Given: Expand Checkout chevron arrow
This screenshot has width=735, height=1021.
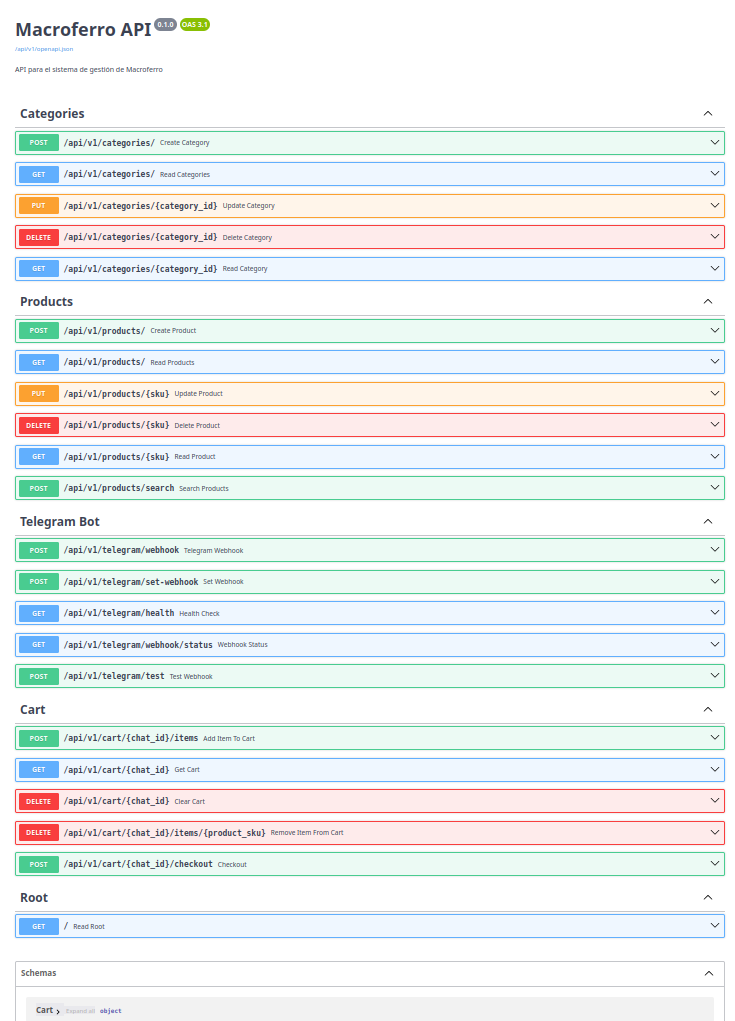Looking at the screenshot, I should tap(715, 864).
